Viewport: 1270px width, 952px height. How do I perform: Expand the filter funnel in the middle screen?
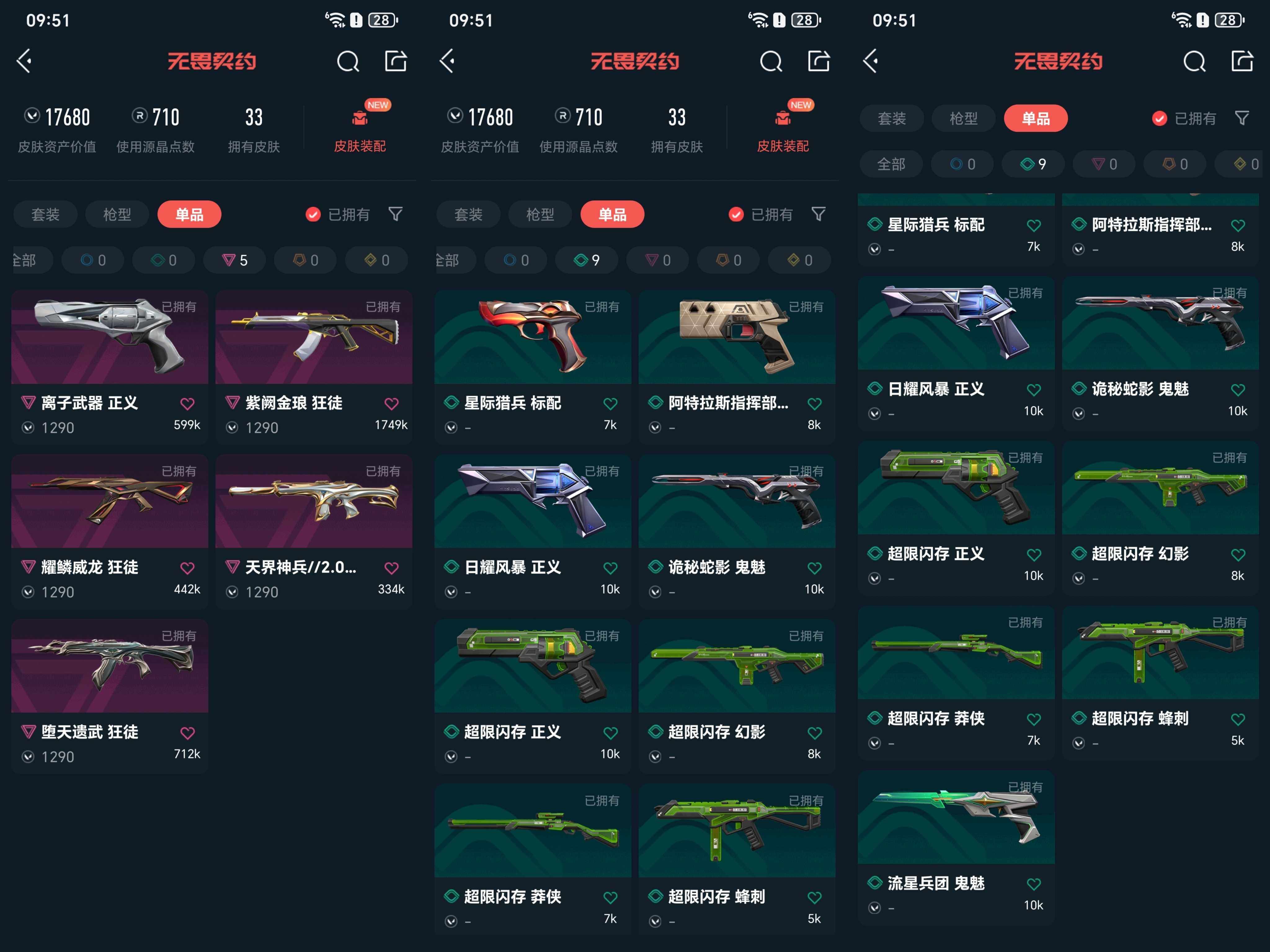(x=818, y=214)
